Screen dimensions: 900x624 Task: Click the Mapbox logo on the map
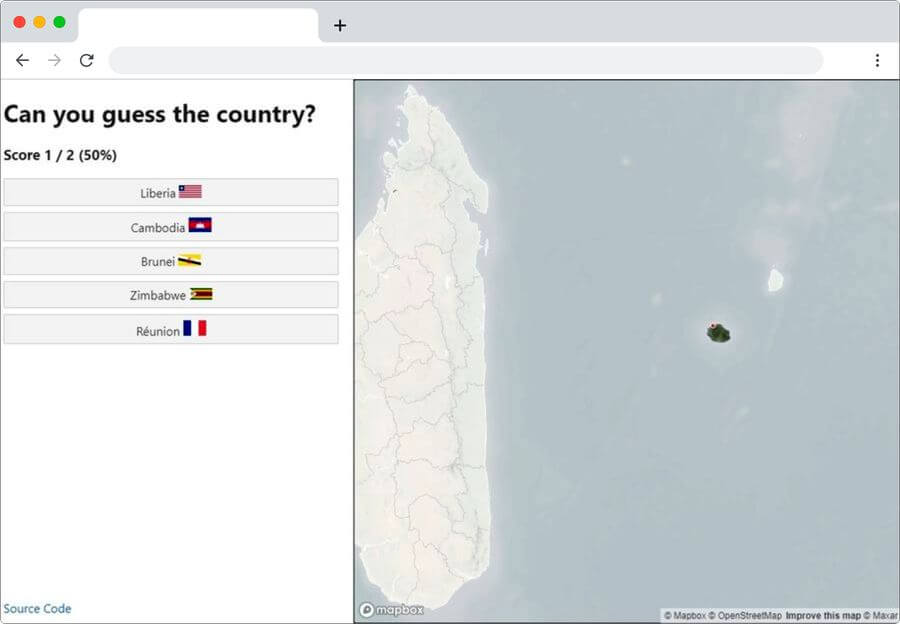(x=391, y=610)
